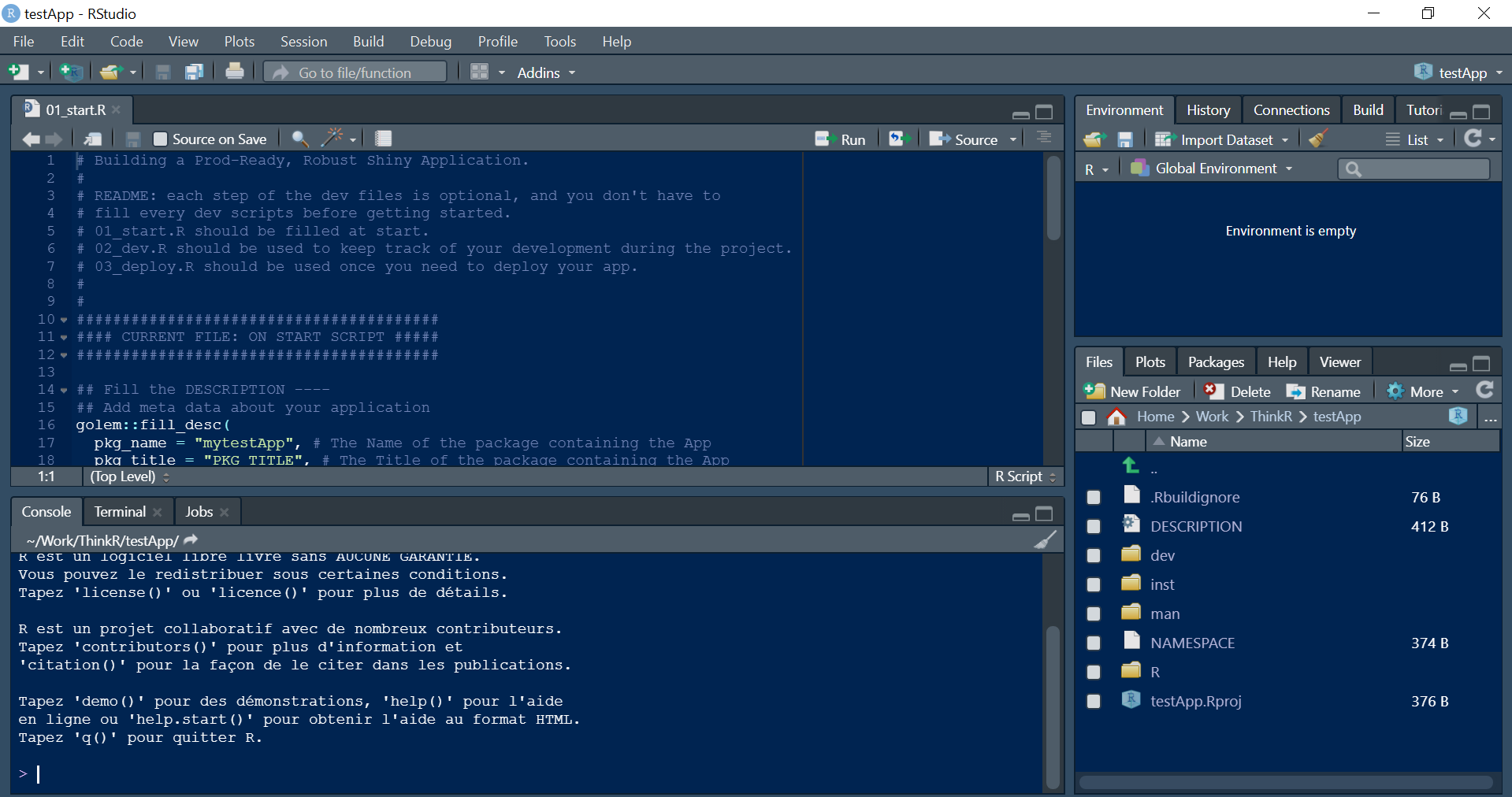Open the Addins dropdown

pos(544,72)
